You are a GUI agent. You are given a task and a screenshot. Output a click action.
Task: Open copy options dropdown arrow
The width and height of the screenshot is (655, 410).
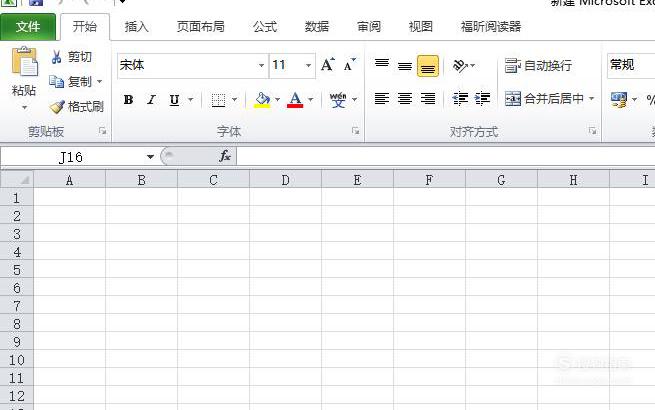(99, 81)
